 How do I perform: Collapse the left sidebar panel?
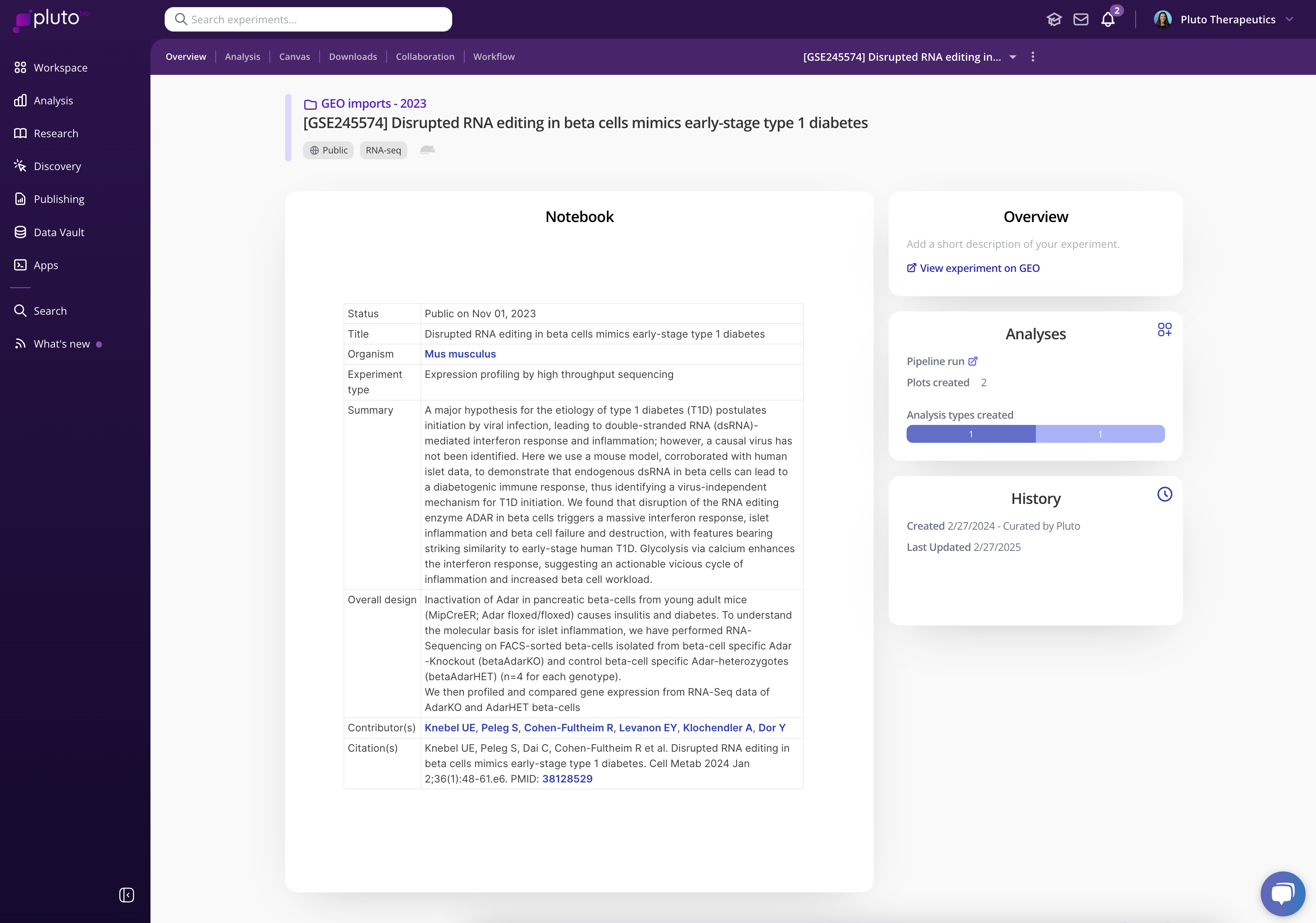pos(126,895)
